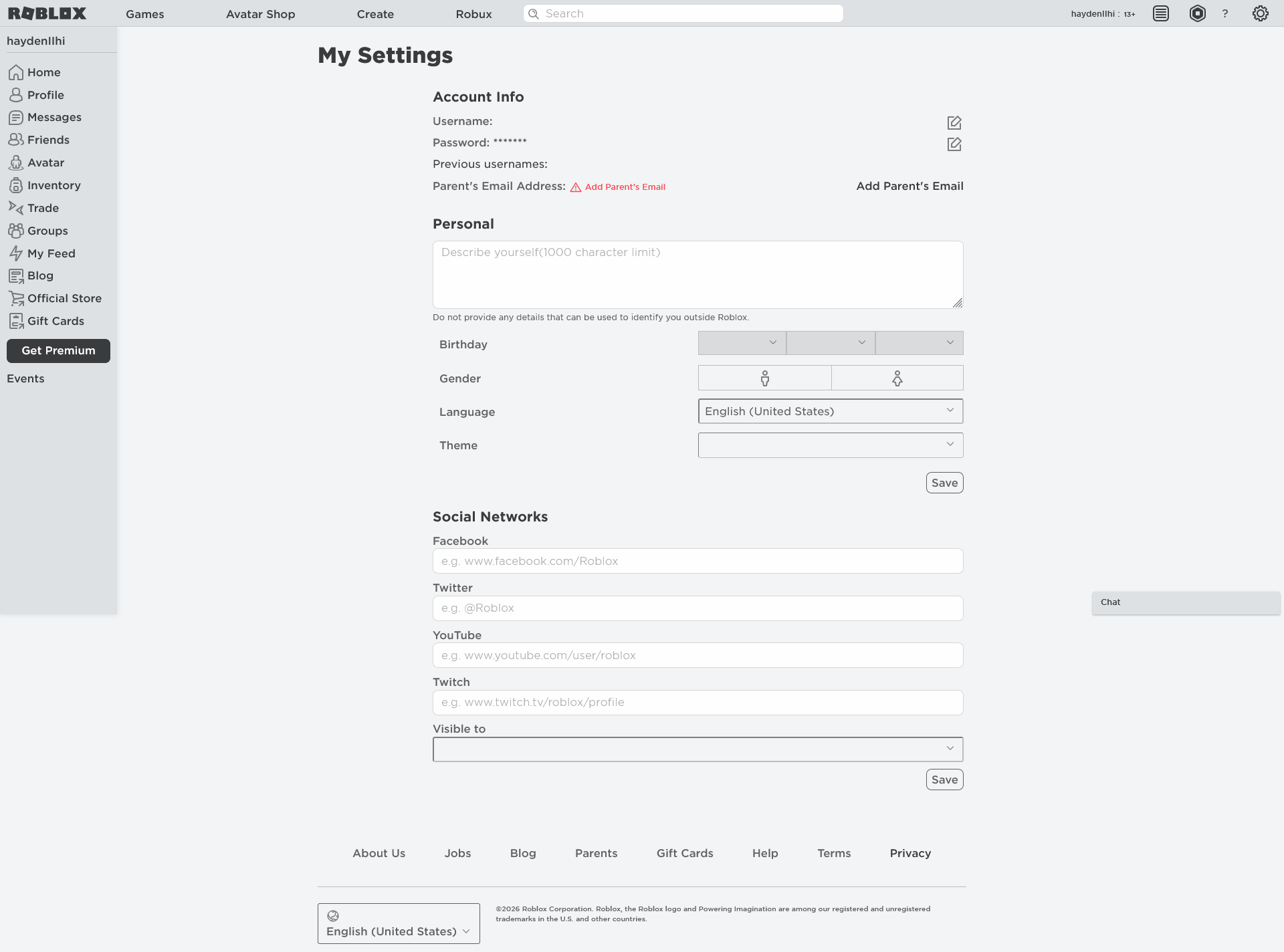
Task: Go to the Games menu
Action: [144, 14]
